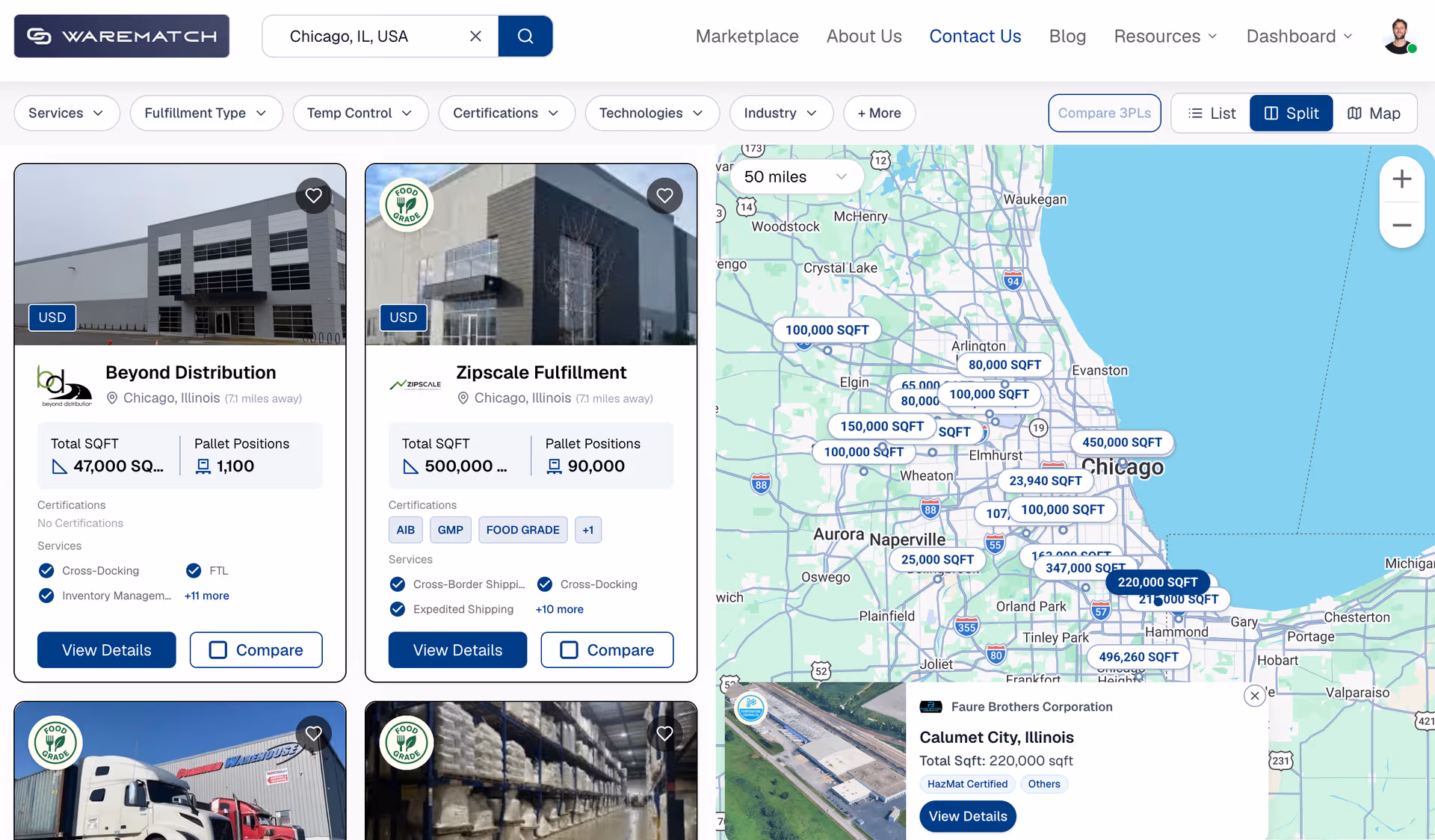Open the Certifications filter dropdown
This screenshot has width=1435, height=840.
[507, 113]
